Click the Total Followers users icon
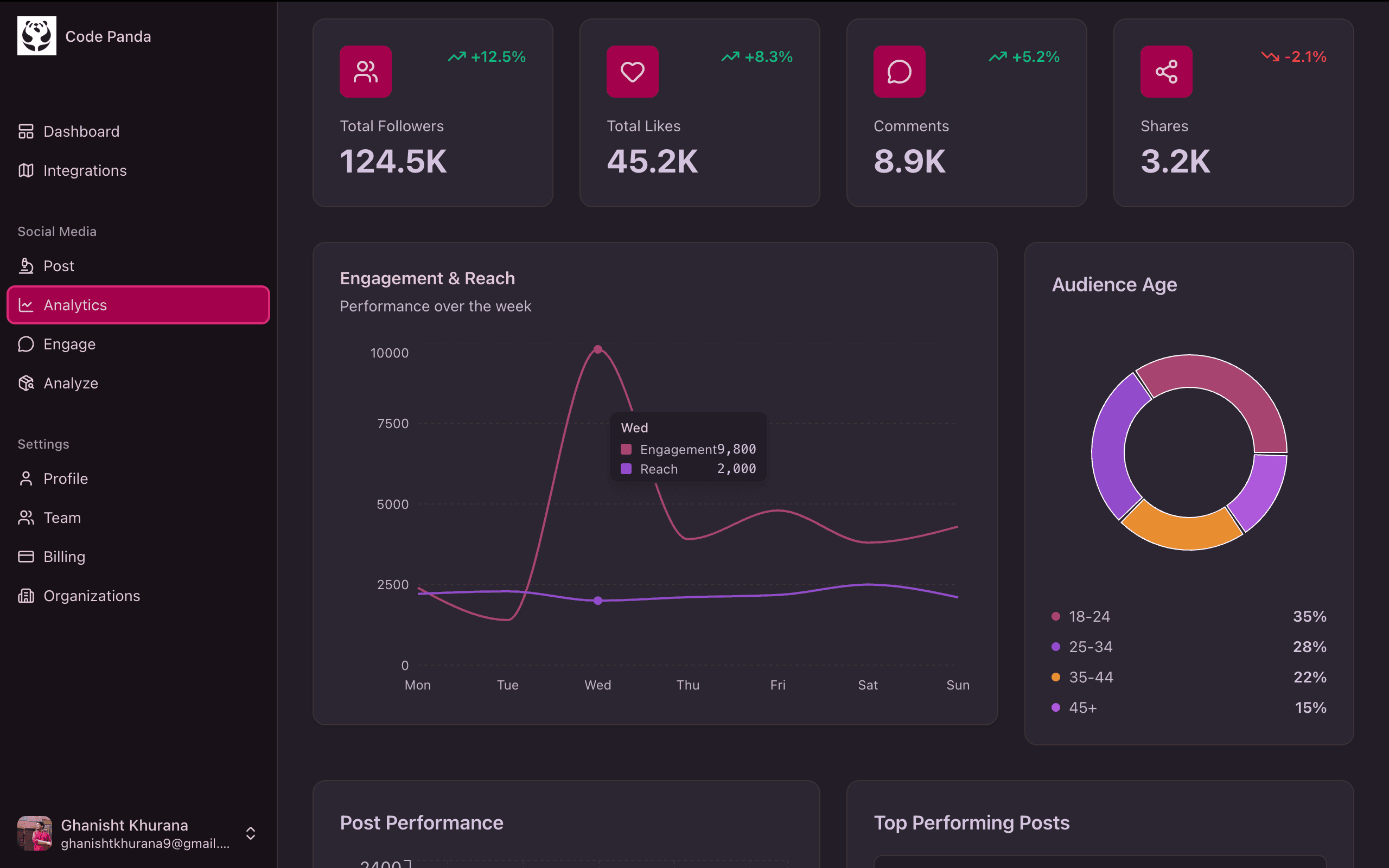 tap(365, 72)
